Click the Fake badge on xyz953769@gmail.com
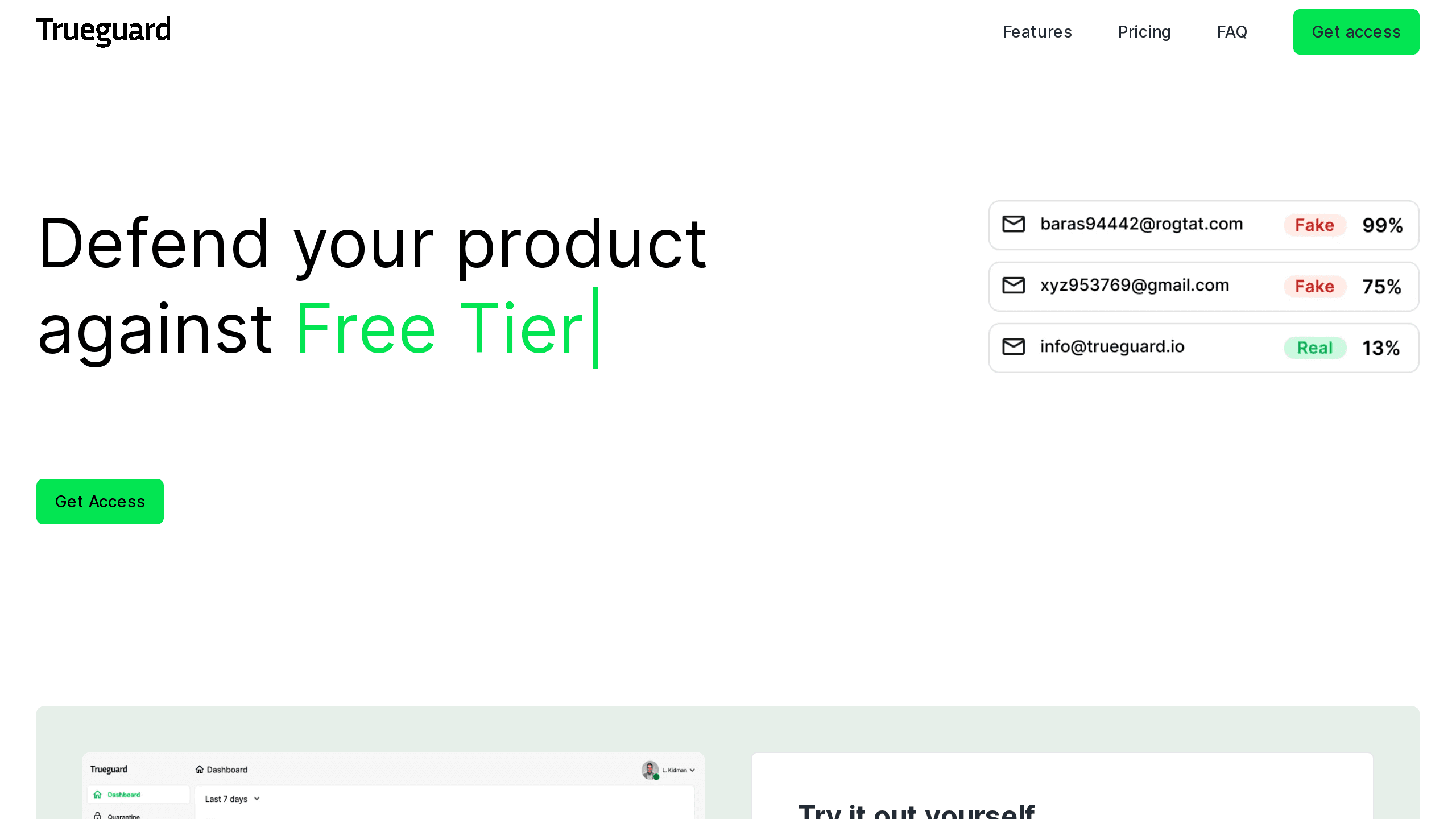Viewport: 1456px width, 819px height. 1314,286
